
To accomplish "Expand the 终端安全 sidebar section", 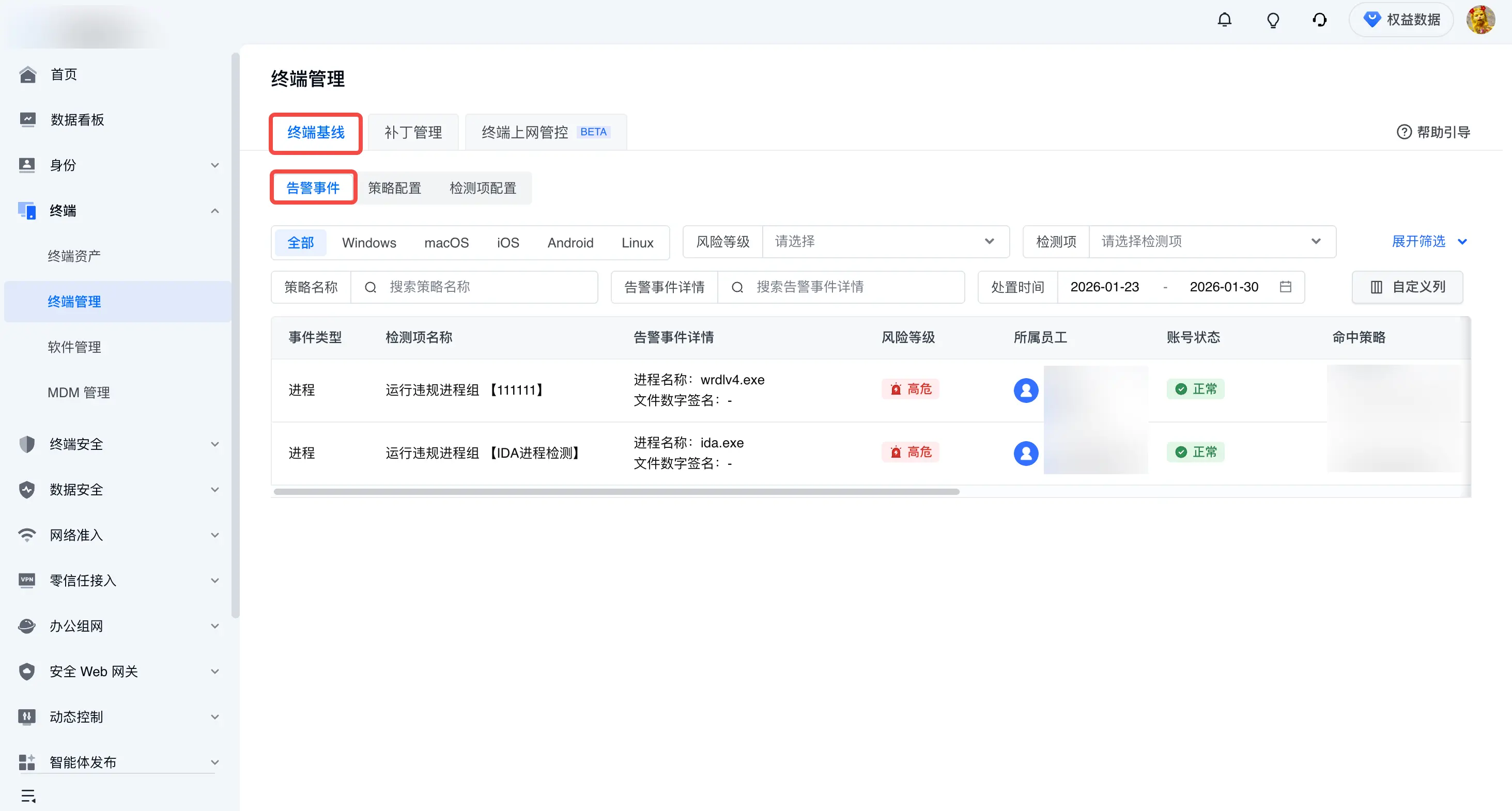I will 117,444.
